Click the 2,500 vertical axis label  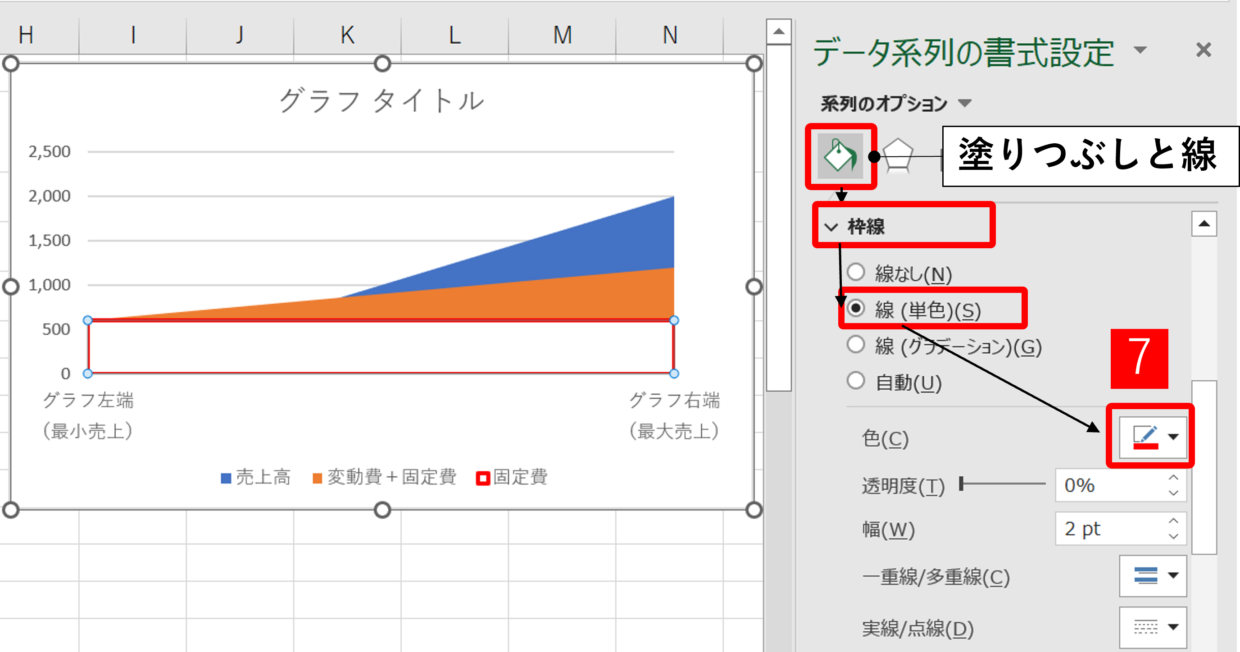click(49, 152)
